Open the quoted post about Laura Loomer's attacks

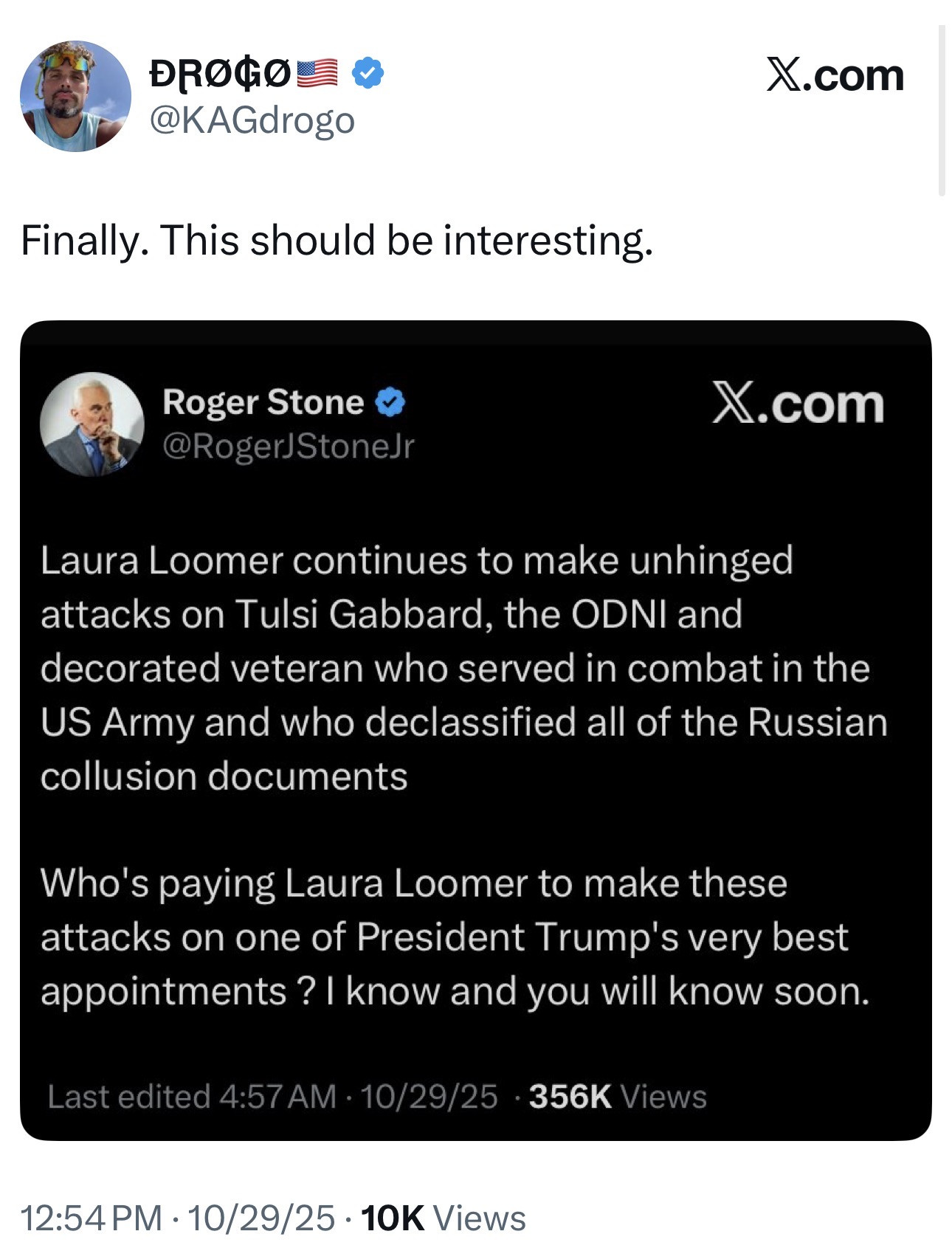(x=463, y=668)
